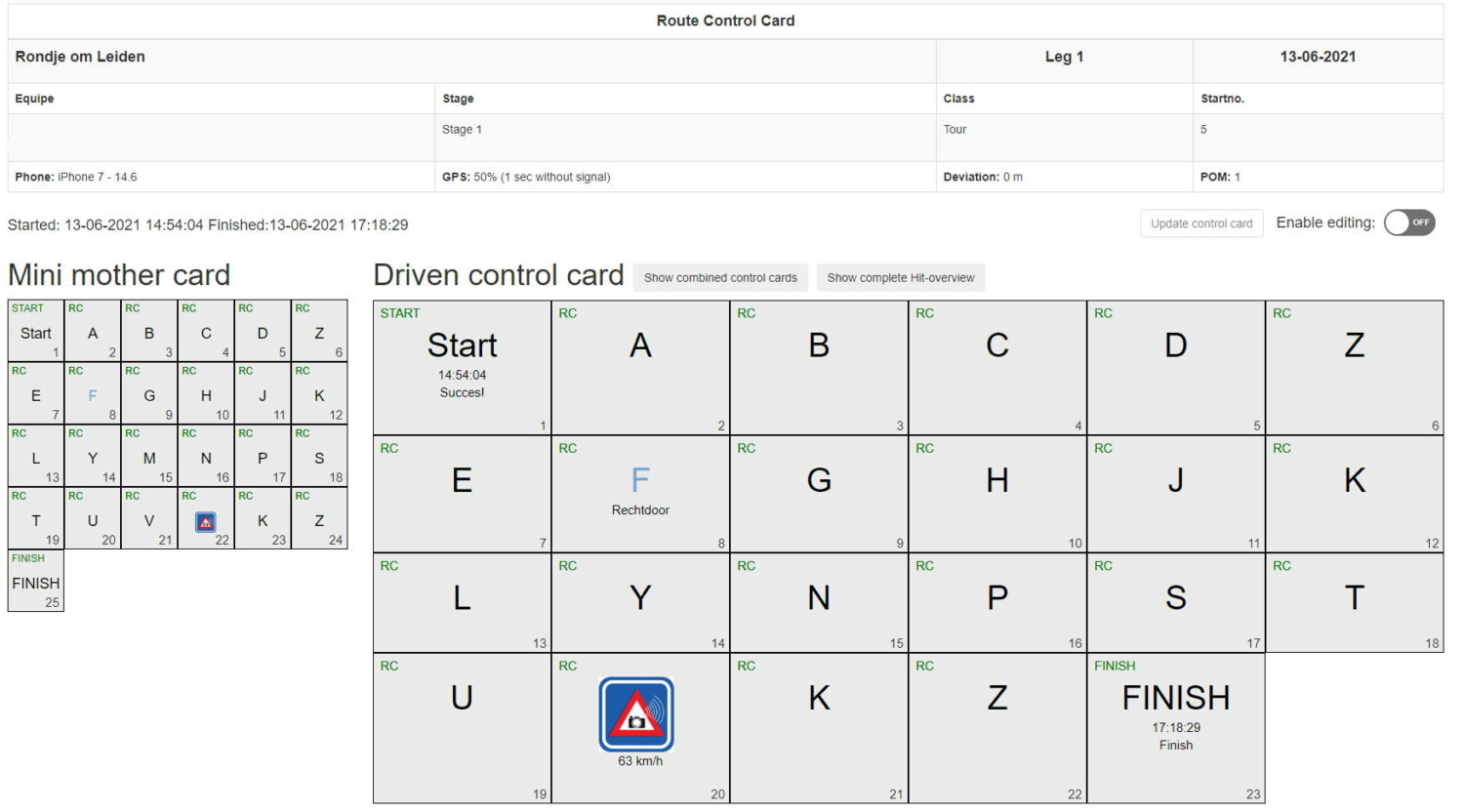Open Show complete Hit-overview
Viewport: 1464px width, 812px height.
pos(899,278)
